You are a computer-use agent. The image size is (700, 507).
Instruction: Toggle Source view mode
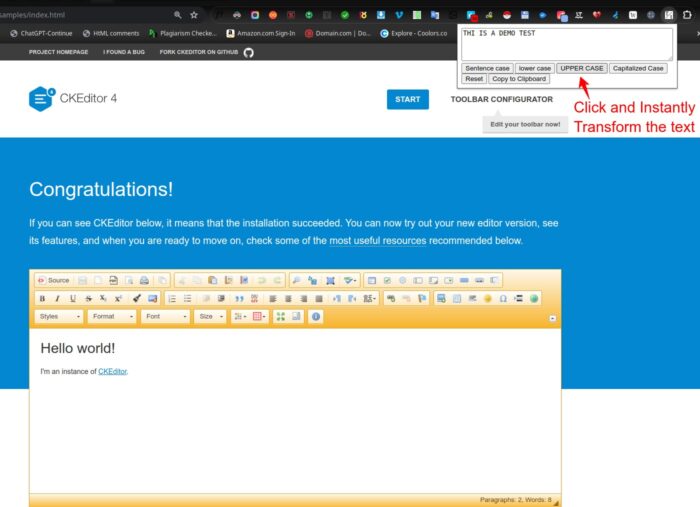coord(54,280)
